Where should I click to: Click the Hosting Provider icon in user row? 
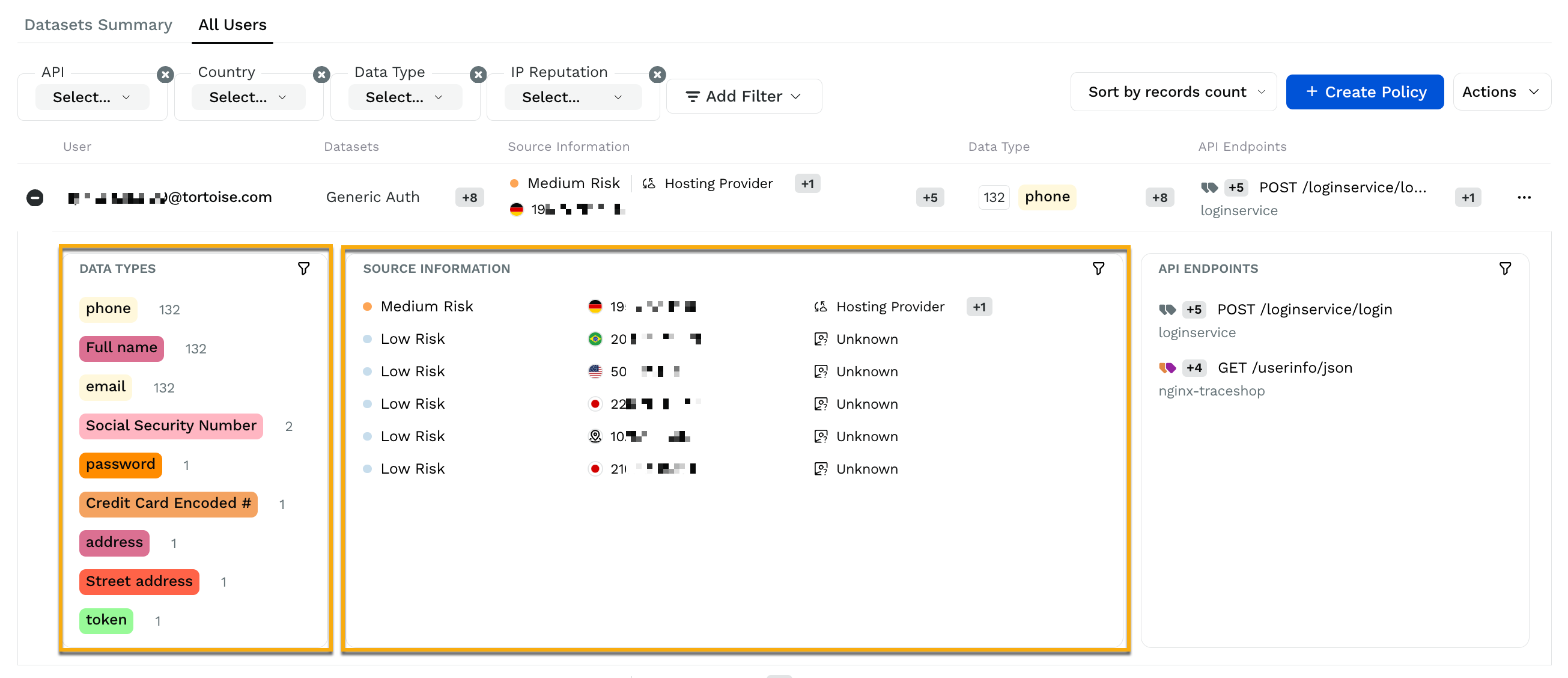(x=649, y=183)
